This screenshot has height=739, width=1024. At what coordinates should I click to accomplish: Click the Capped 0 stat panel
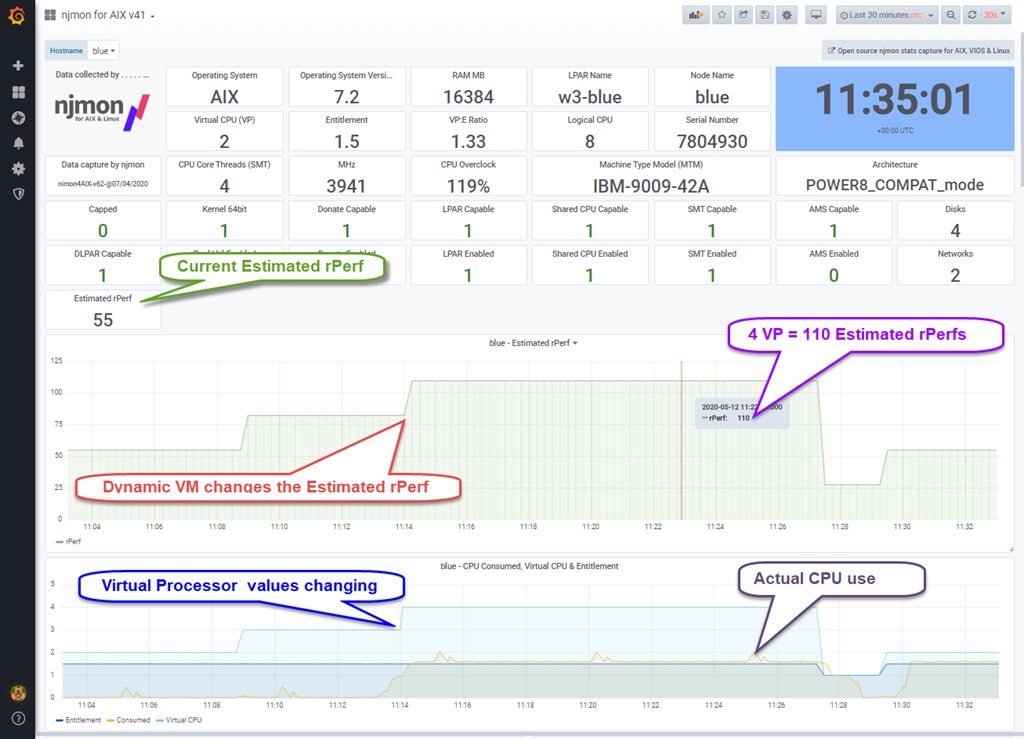tap(103, 220)
